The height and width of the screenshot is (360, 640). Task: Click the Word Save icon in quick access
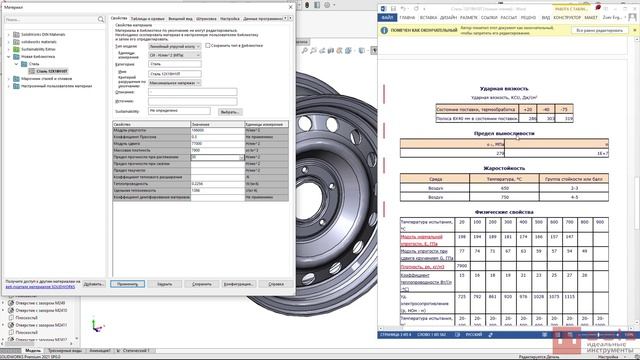pos(393,9)
